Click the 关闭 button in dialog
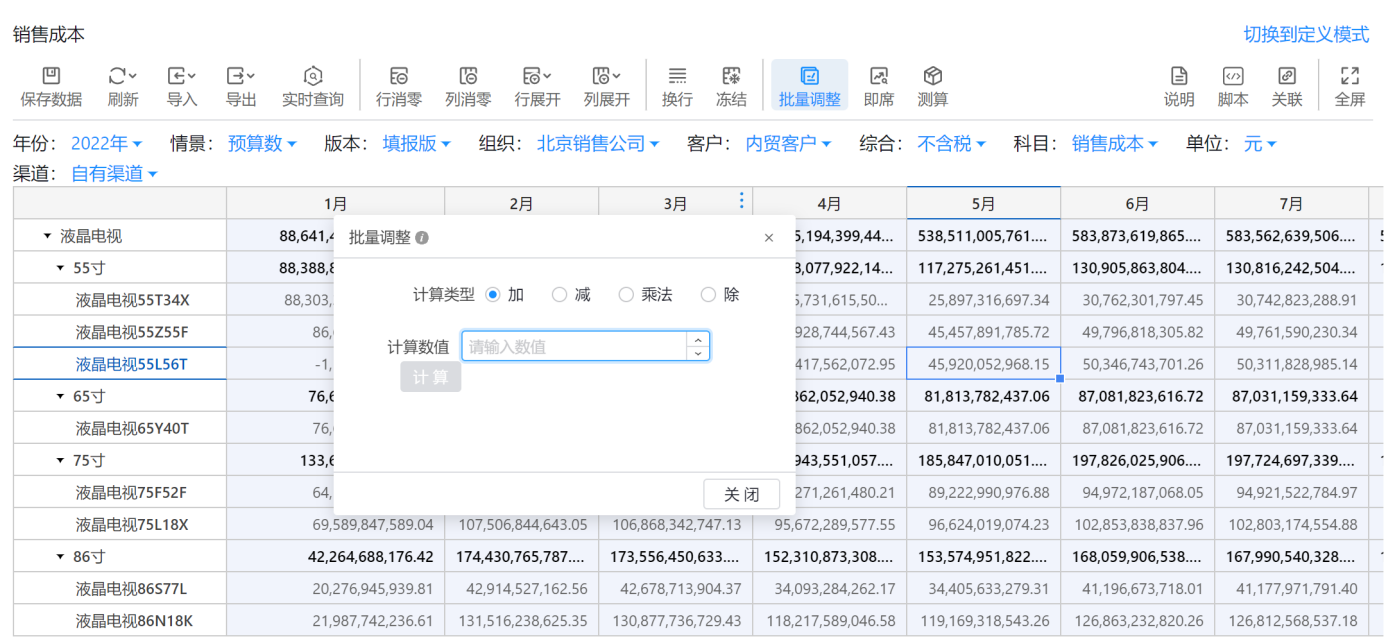1386x639 pixels. (741, 495)
